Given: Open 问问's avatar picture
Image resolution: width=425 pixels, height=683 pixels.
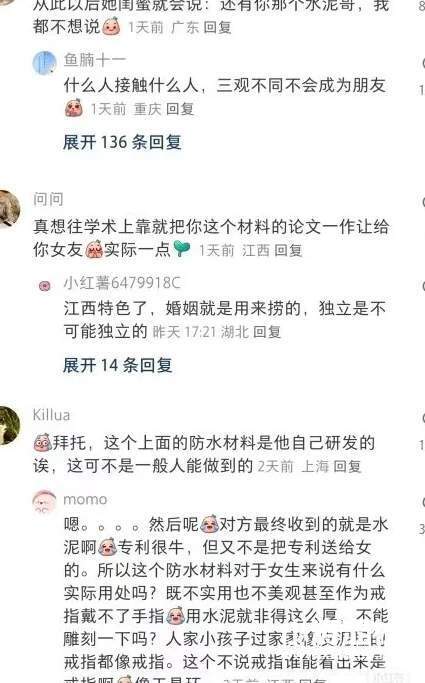Looking at the screenshot, I should 8,208.
